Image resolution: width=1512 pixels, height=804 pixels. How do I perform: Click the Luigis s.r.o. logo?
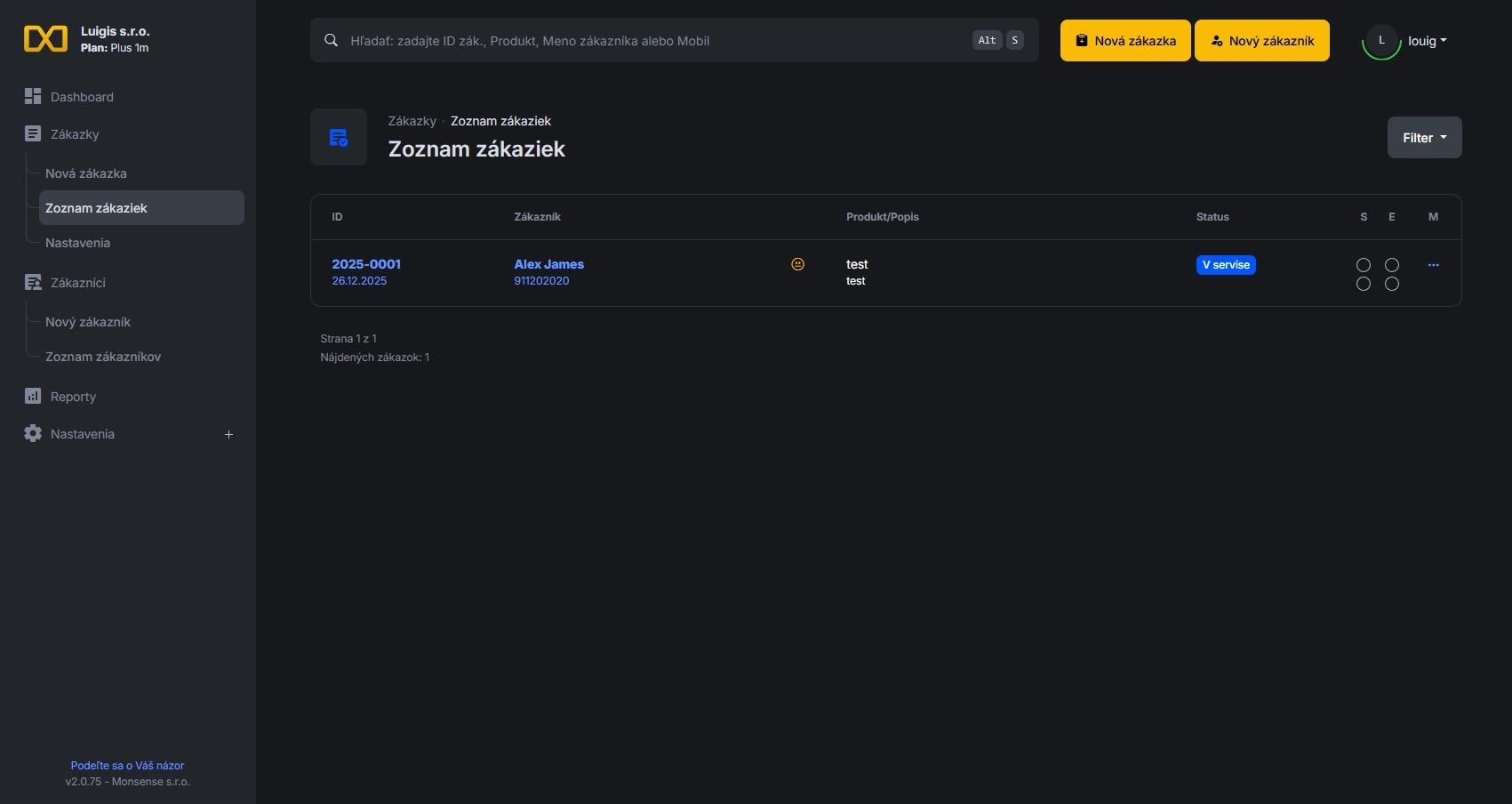coord(46,38)
